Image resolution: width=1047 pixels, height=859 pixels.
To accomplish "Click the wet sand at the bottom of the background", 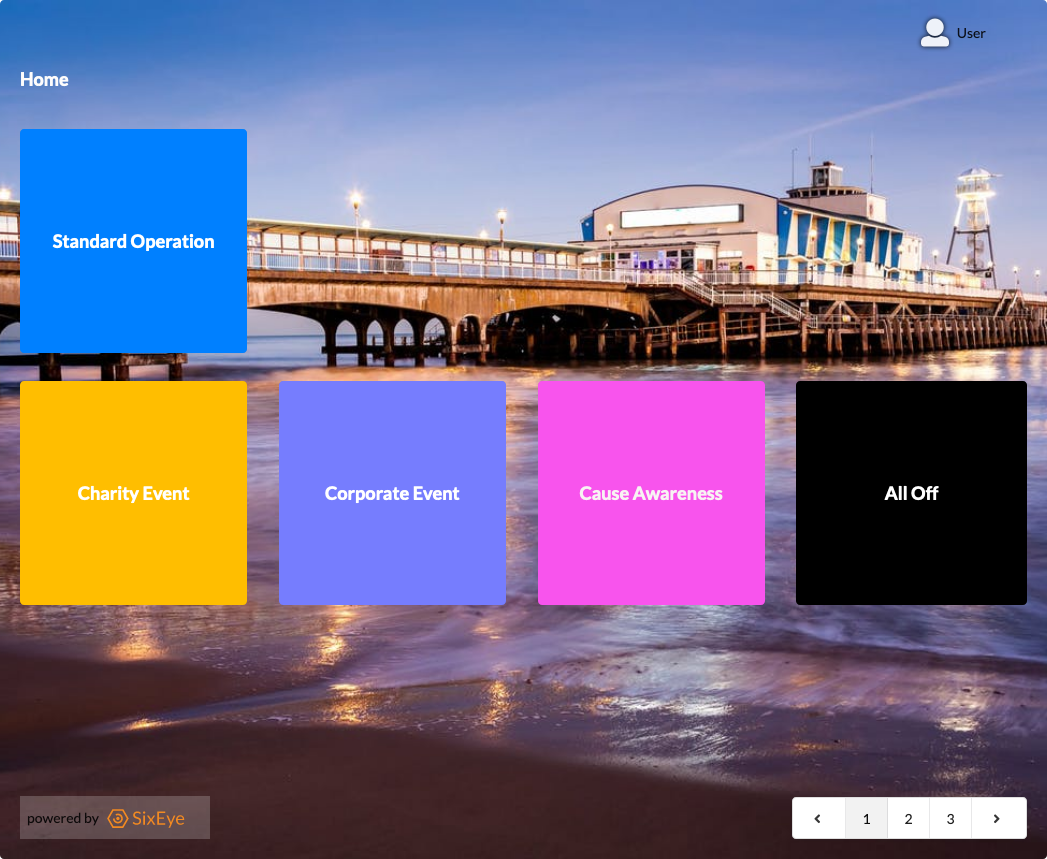I will point(500,780).
